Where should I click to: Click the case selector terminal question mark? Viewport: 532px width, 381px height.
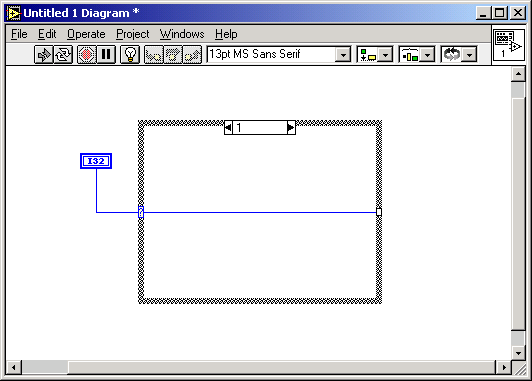pyautogui.click(x=141, y=212)
